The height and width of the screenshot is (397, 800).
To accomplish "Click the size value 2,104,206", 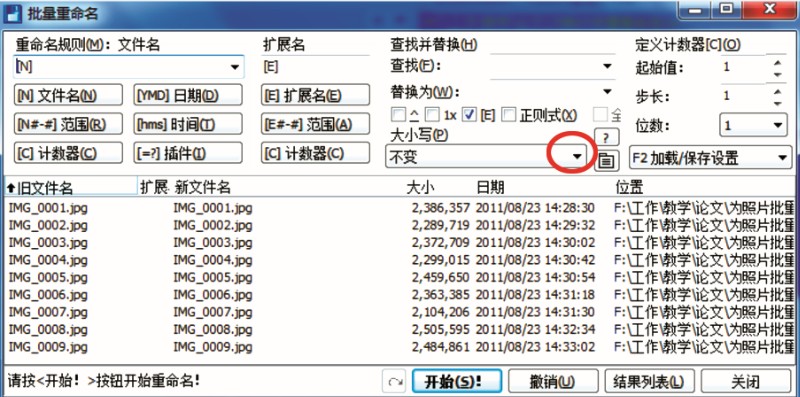I will click(x=441, y=312).
